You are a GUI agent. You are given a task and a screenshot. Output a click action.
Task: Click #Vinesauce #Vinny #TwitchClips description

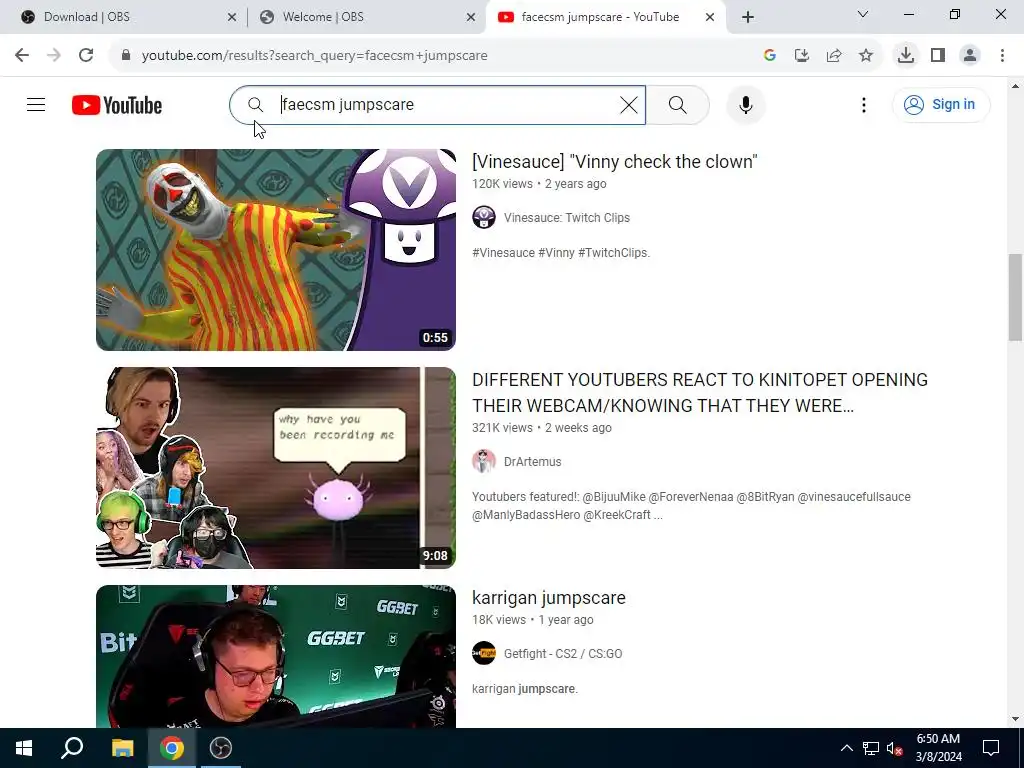pyautogui.click(x=561, y=253)
